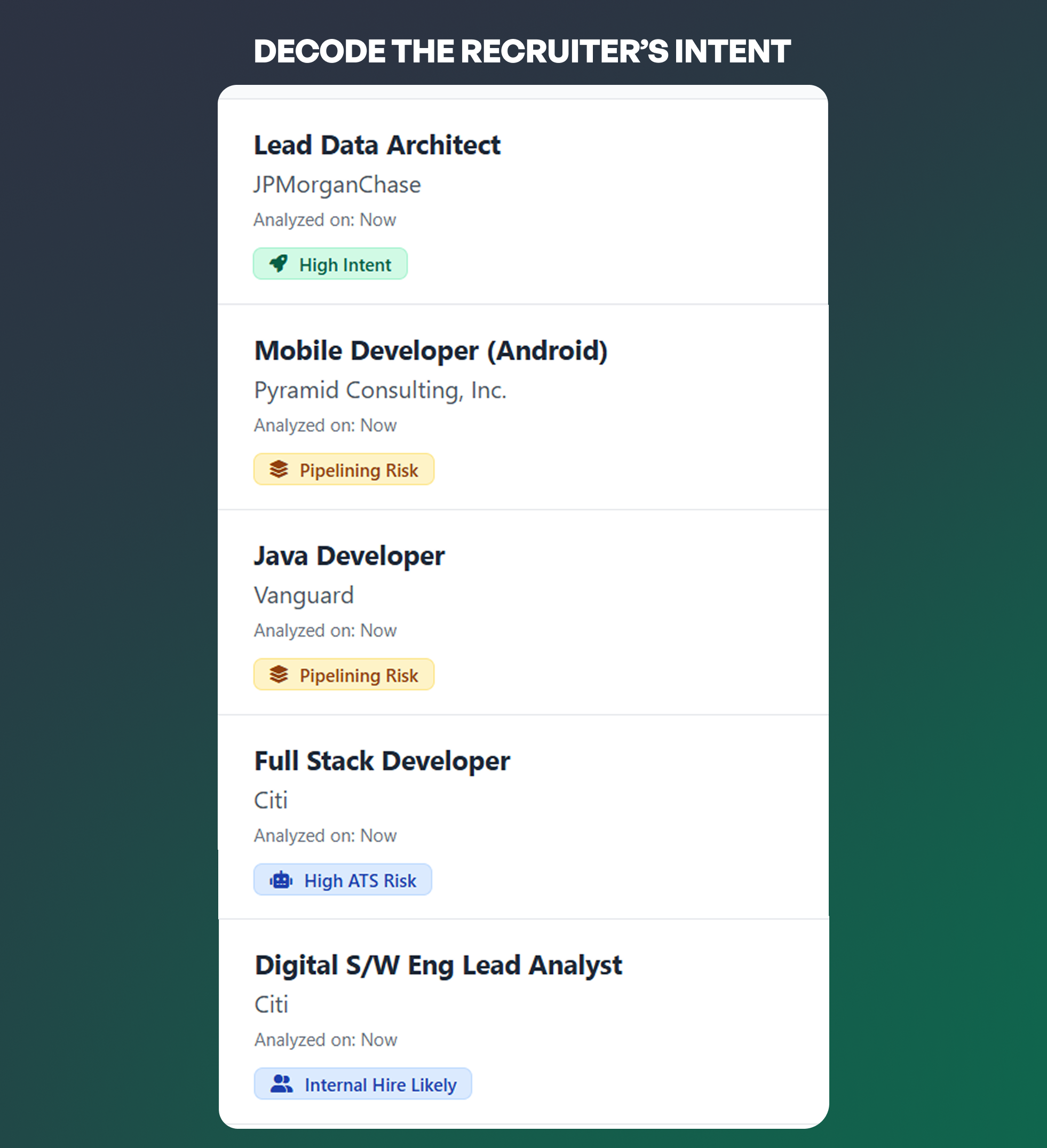Select the JPMorganChase company name

(337, 184)
